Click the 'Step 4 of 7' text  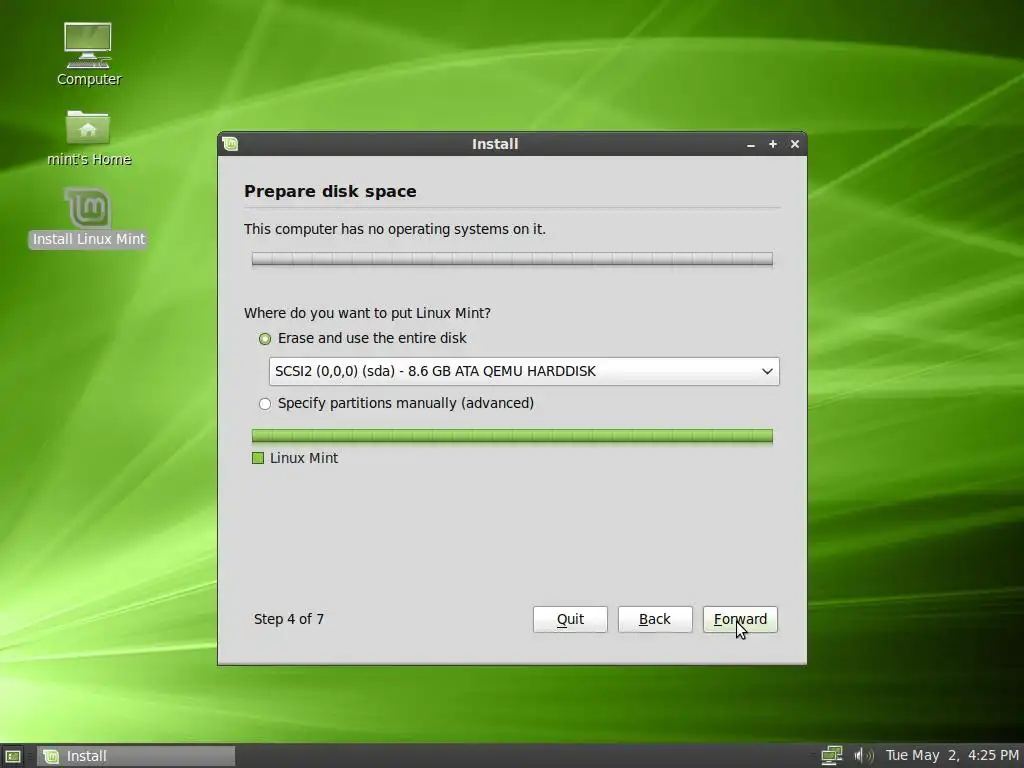[289, 619]
